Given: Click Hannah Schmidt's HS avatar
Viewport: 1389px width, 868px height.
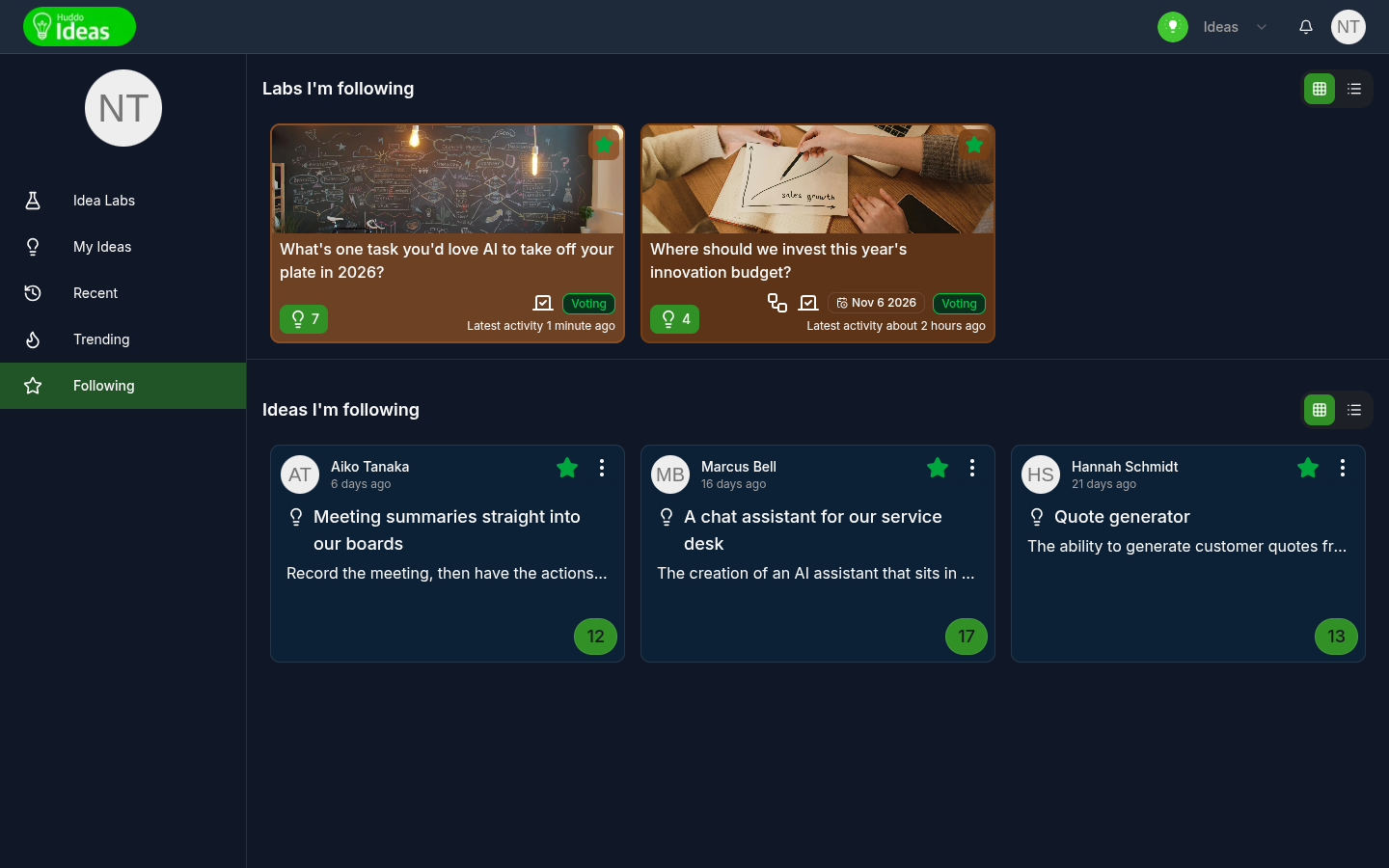Looking at the screenshot, I should click(1041, 475).
